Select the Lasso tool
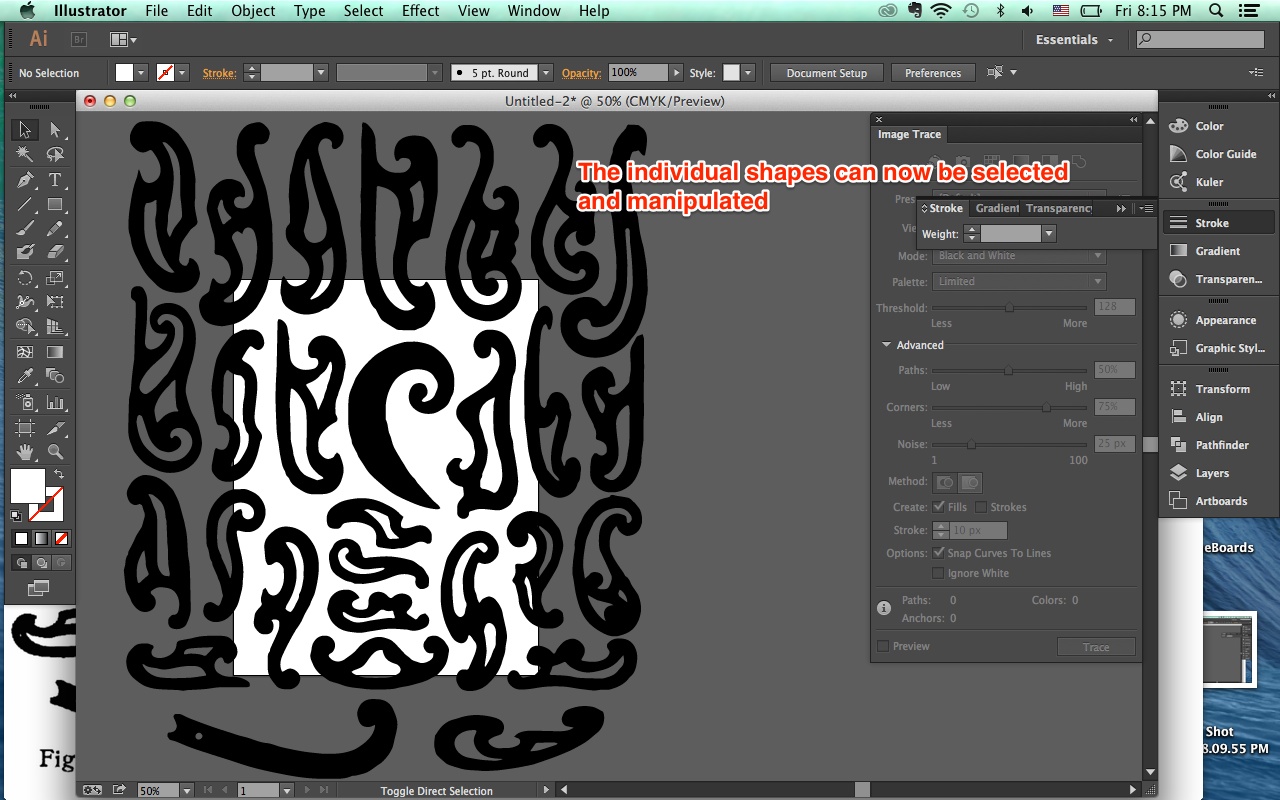The height and width of the screenshot is (800, 1280). click(55, 155)
